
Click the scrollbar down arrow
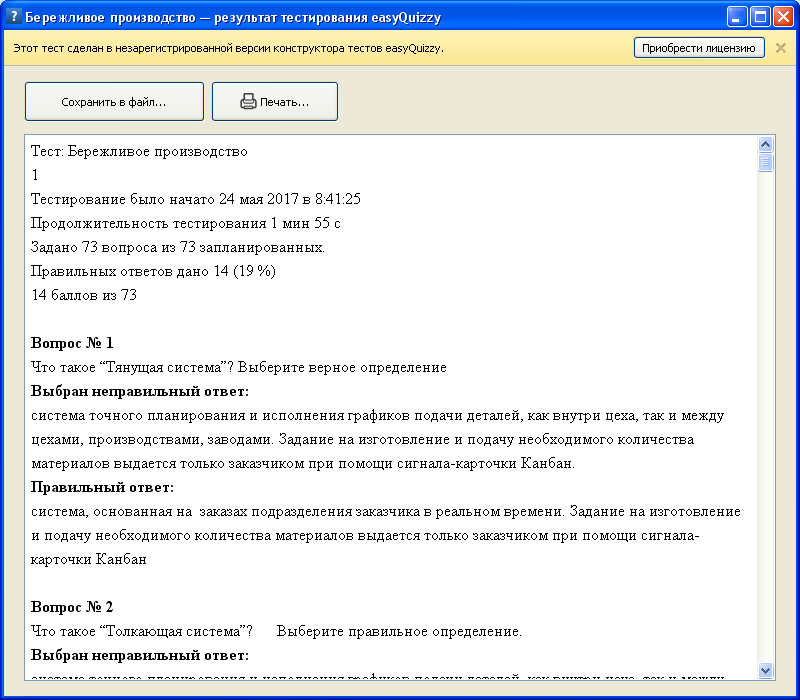click(x=765, y=670)
